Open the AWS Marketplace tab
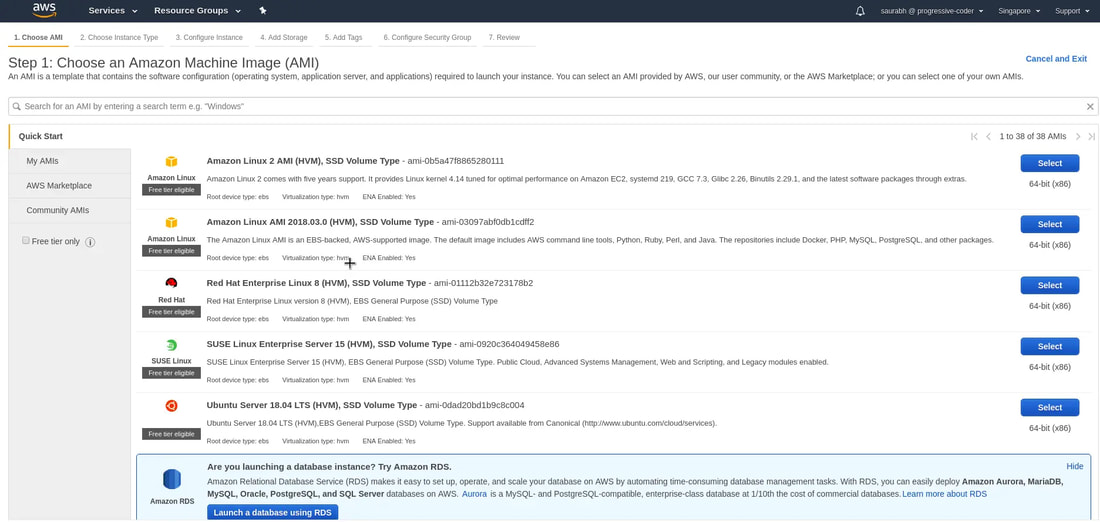 pos(59,185)
